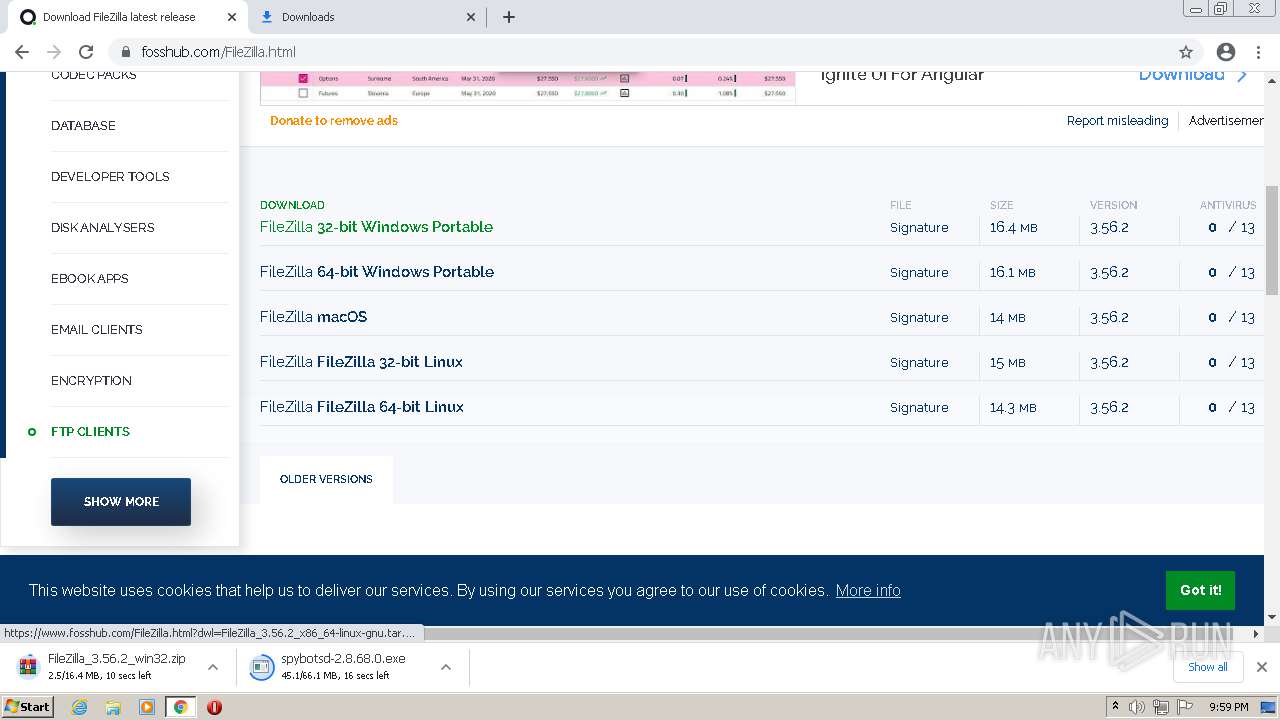View site info via the padlock icon
Viewport: 1280px width, 720px height.
(x=126, y=52)
